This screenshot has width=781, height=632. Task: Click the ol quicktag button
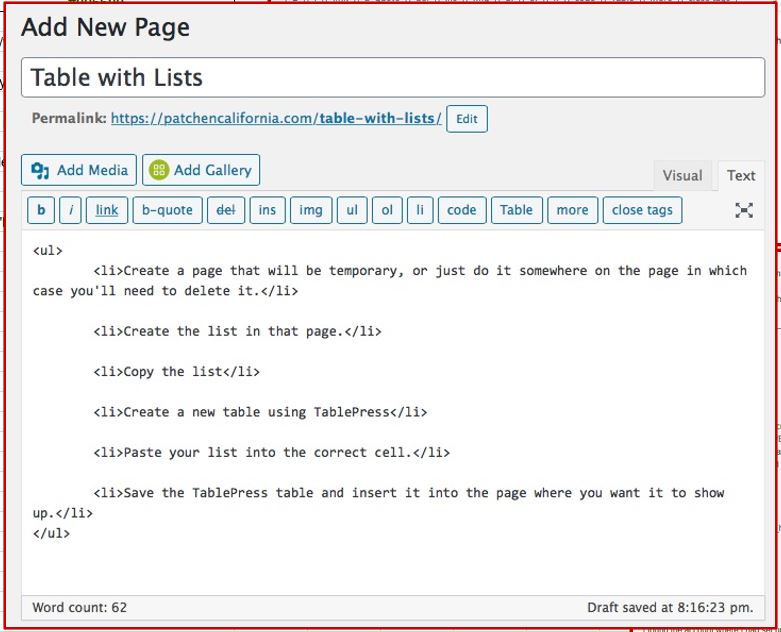[x=387, y=210]
